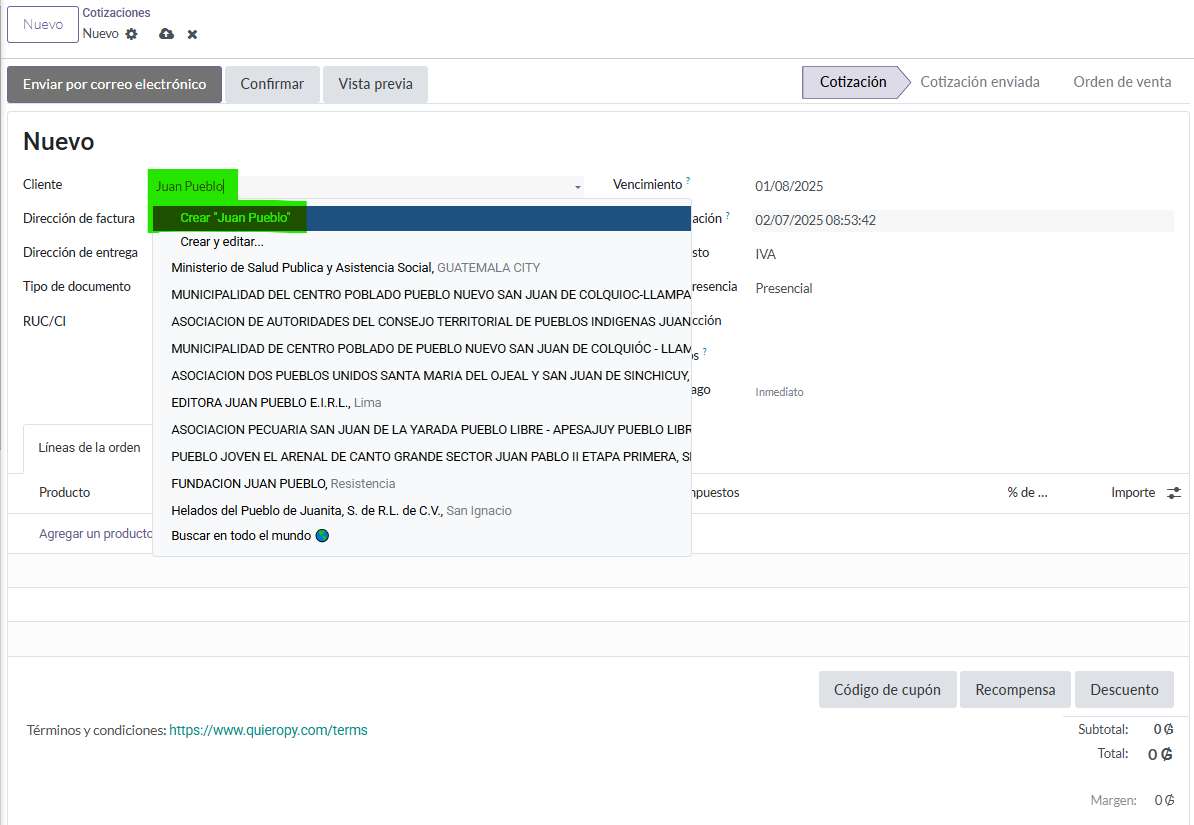Screen dimensions: 1194x825
Task: Click the IVA field value
Action: [x=765, y=254]
